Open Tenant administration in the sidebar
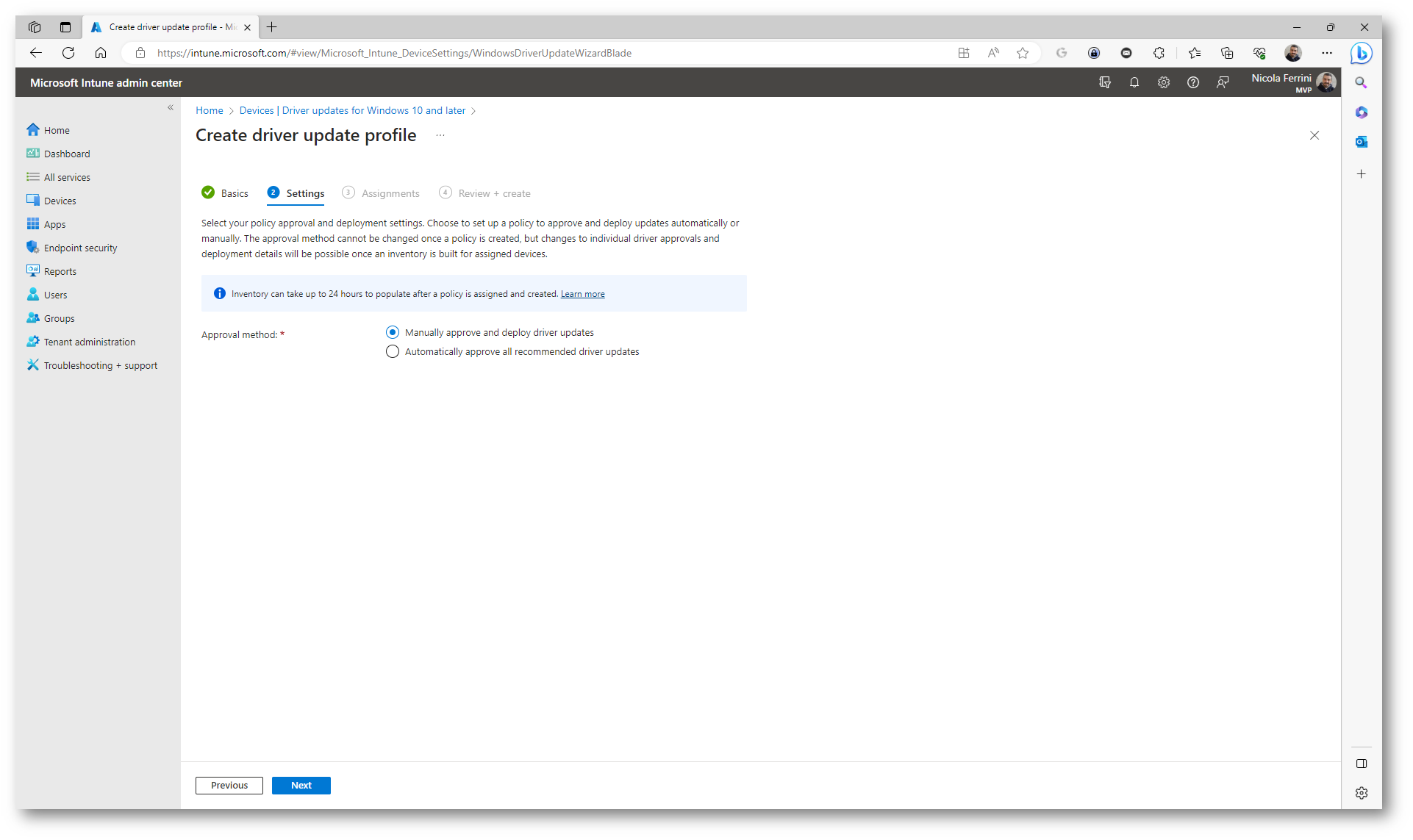 (89, 342)
